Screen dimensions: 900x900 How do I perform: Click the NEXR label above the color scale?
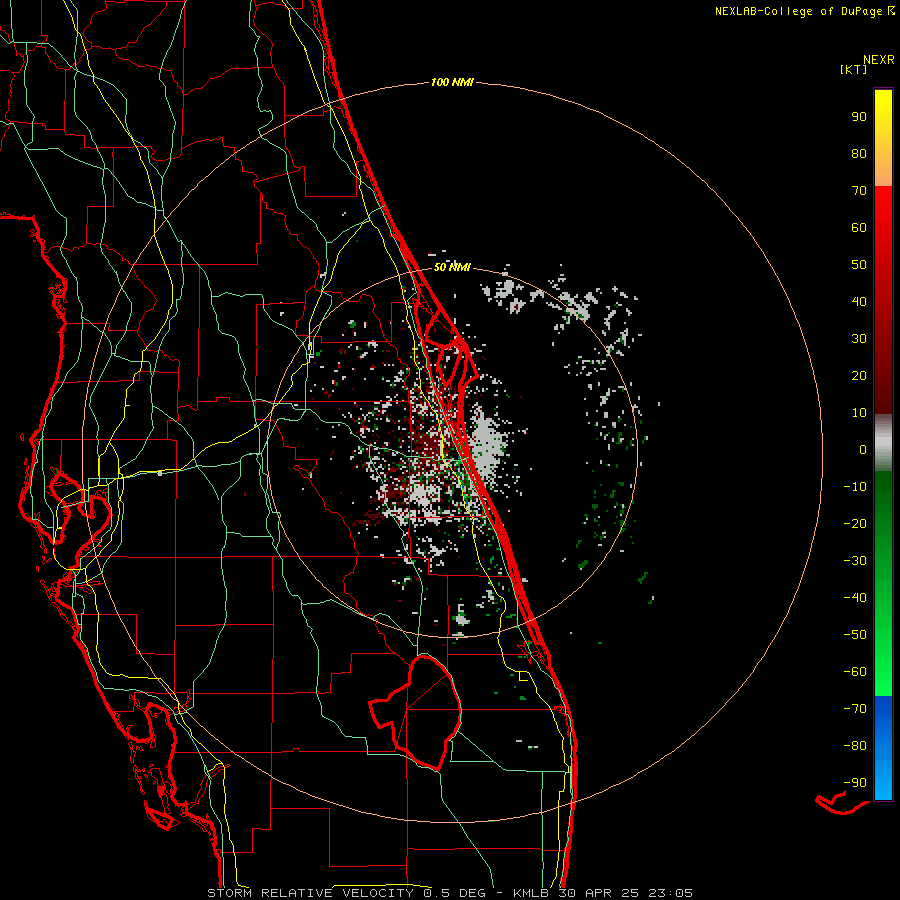(879, 60)
